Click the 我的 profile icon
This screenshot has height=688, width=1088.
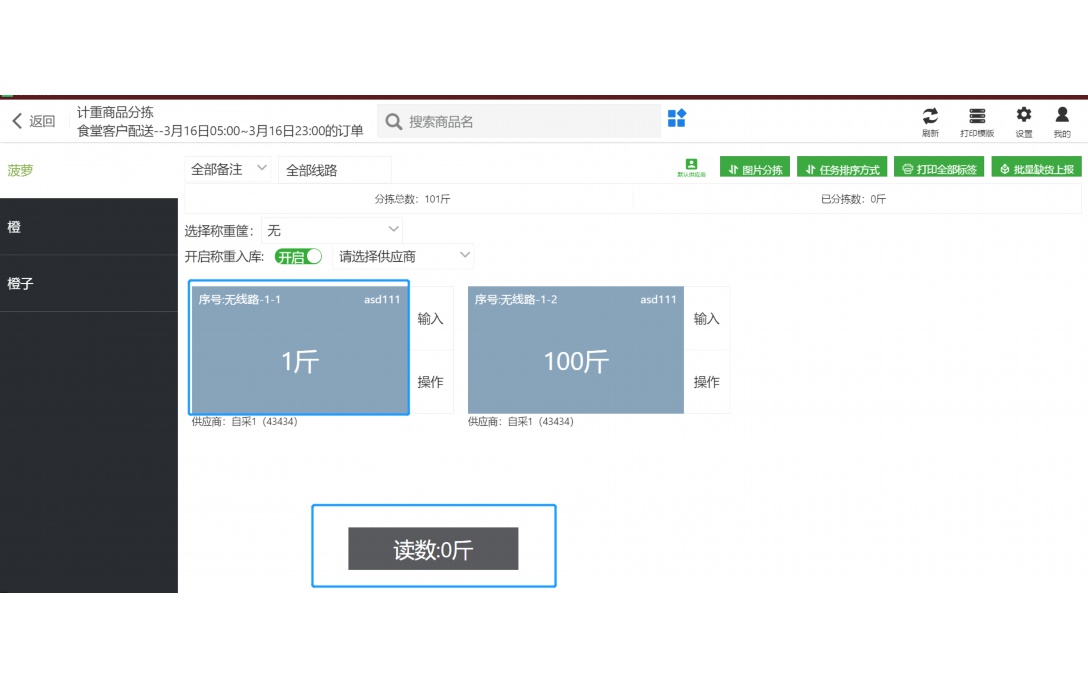coord(1062,116)
